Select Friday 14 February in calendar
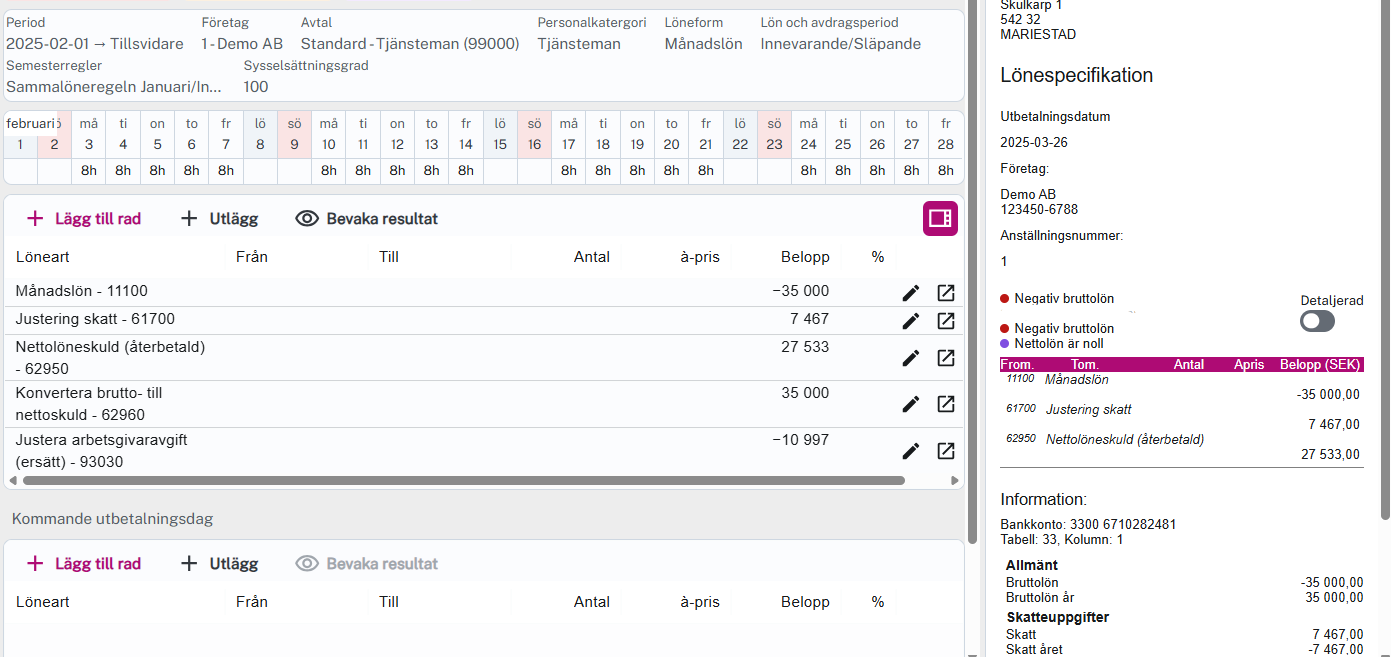This screenshot has width=1391, height=657. pos(466,134)
